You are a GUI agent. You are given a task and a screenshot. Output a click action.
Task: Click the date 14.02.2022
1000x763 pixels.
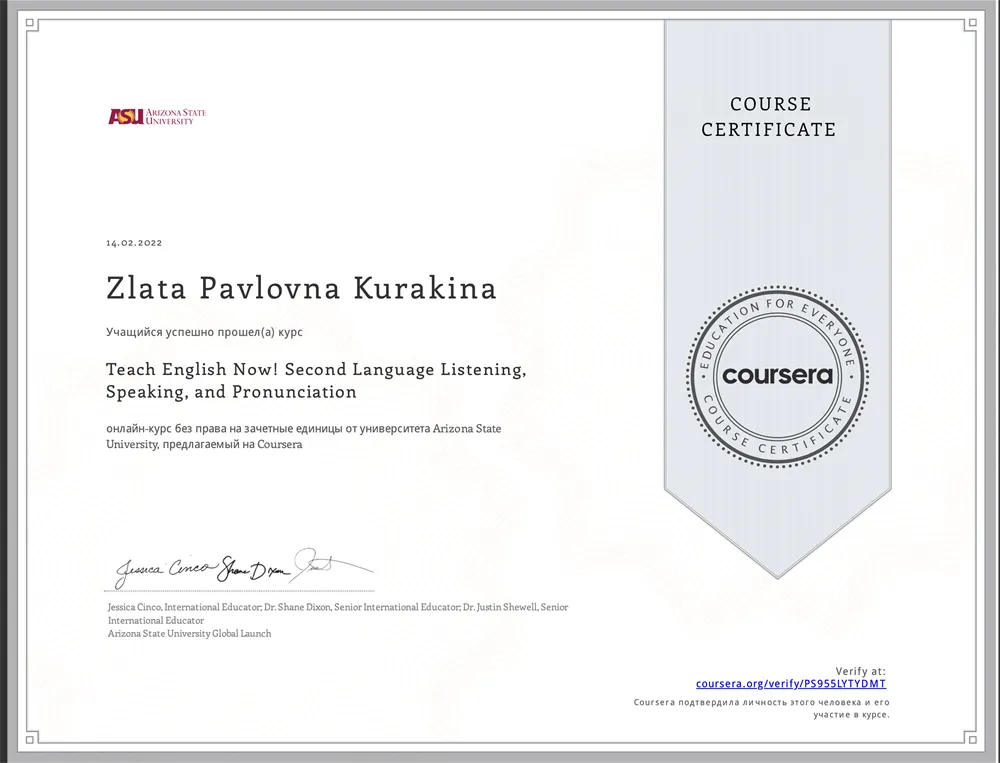click(x=134, y=242)
